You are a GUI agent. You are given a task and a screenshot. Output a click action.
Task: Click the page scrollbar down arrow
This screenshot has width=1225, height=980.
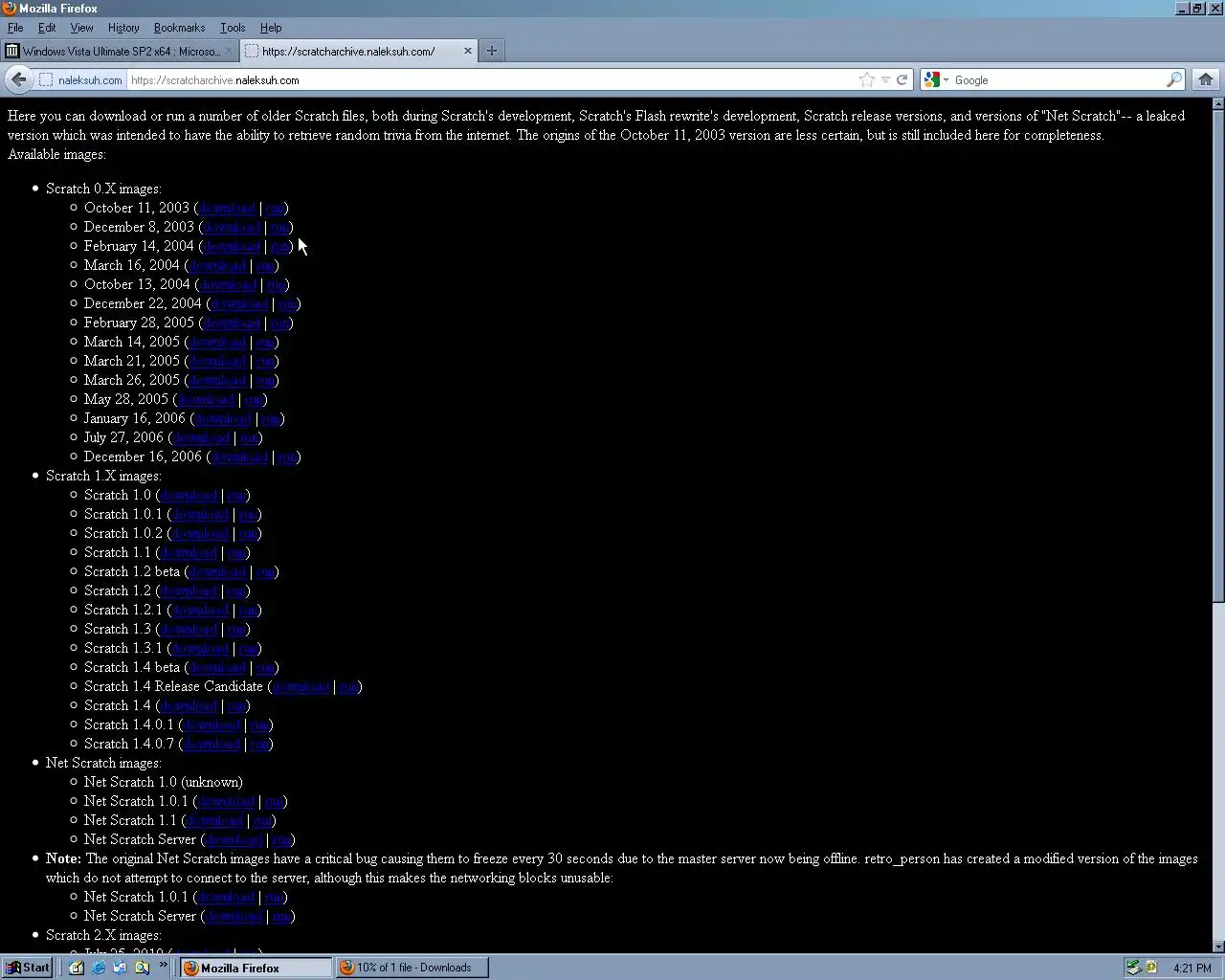[1217, 947]
